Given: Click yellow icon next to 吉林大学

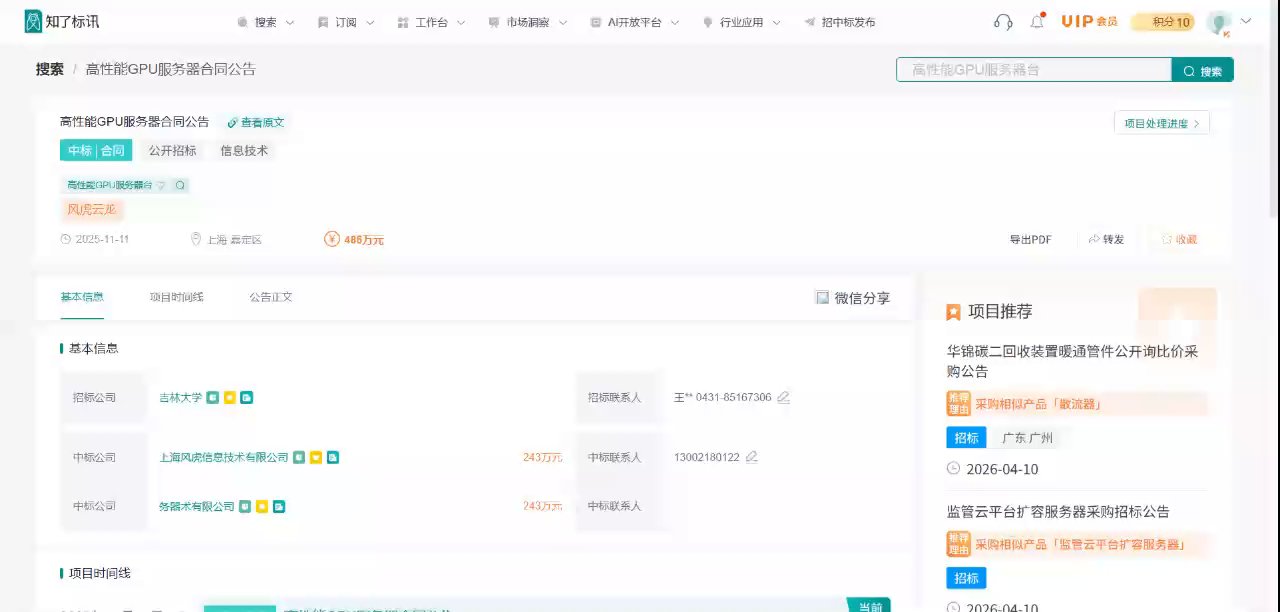Looking at the screenshot, I should (x=230, y=397).
